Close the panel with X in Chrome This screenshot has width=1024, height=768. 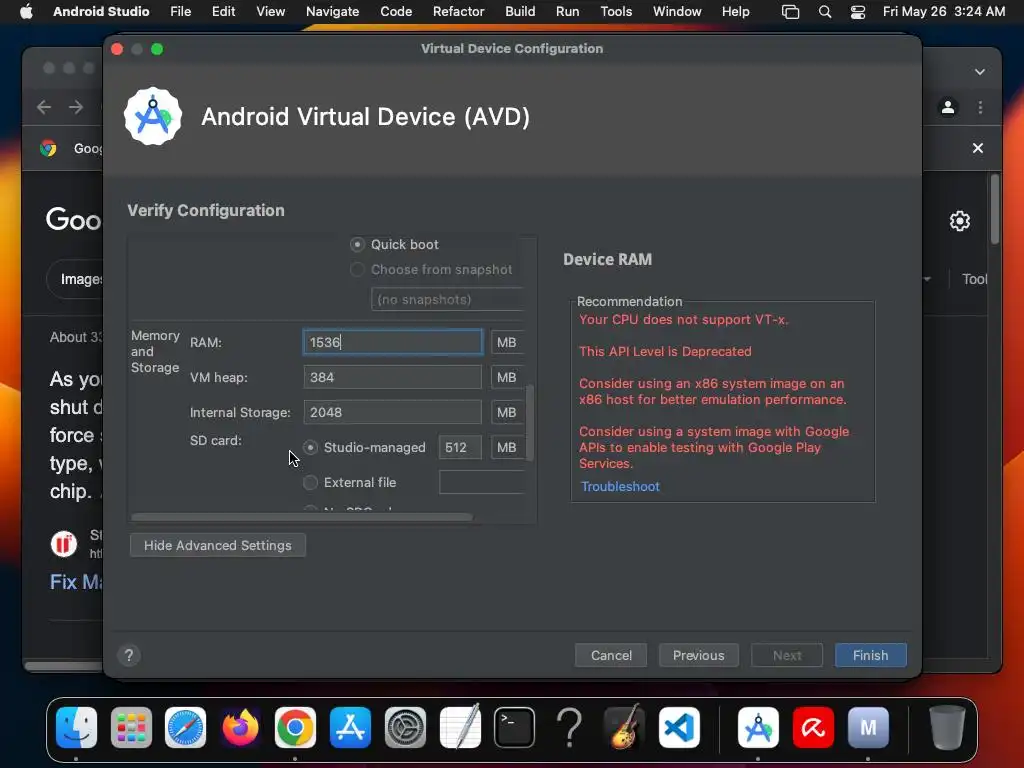click(978, 148)
